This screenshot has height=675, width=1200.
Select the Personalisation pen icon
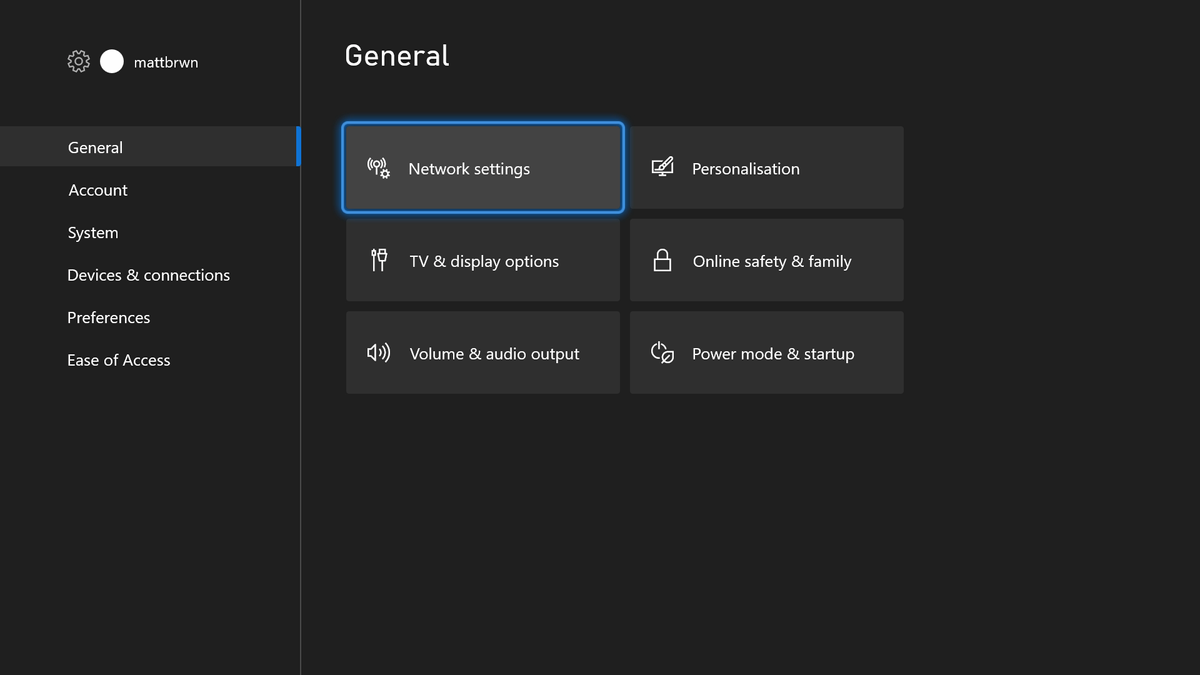662,168
